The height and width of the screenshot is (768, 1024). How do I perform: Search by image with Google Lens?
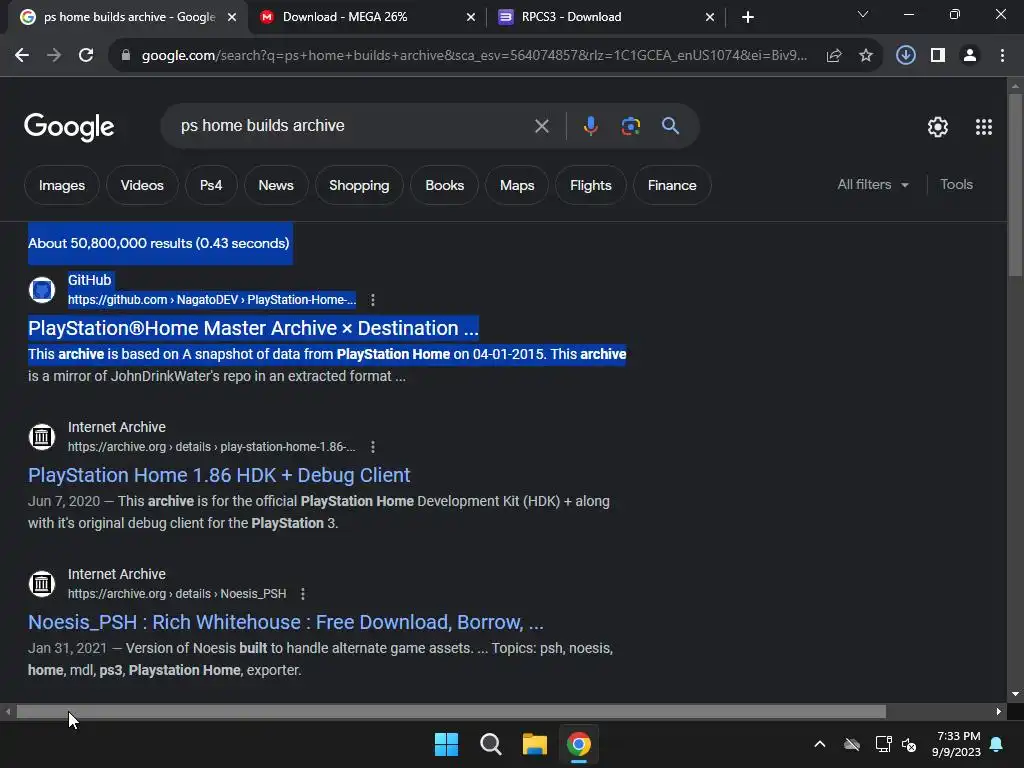631,126
